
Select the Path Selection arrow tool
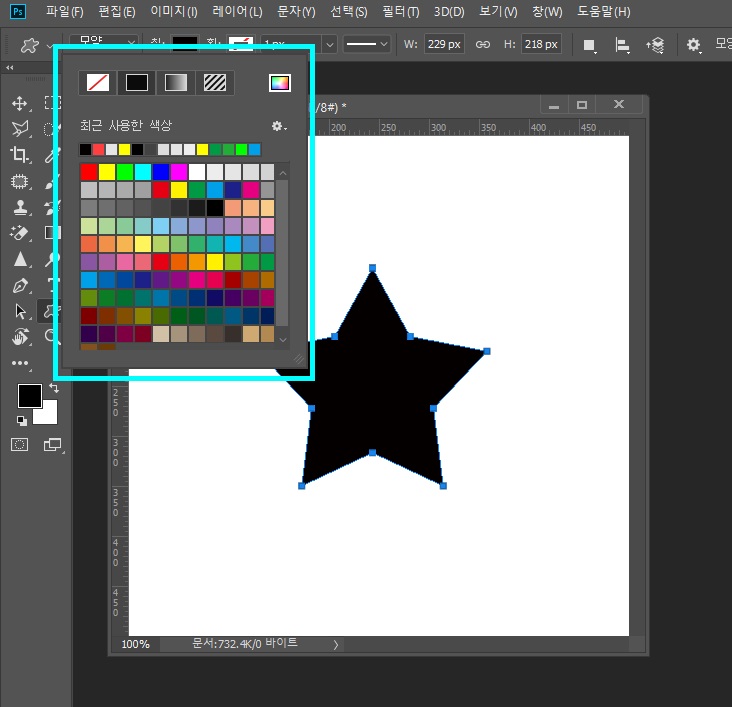pyautogui.click(x=20, y=311)
